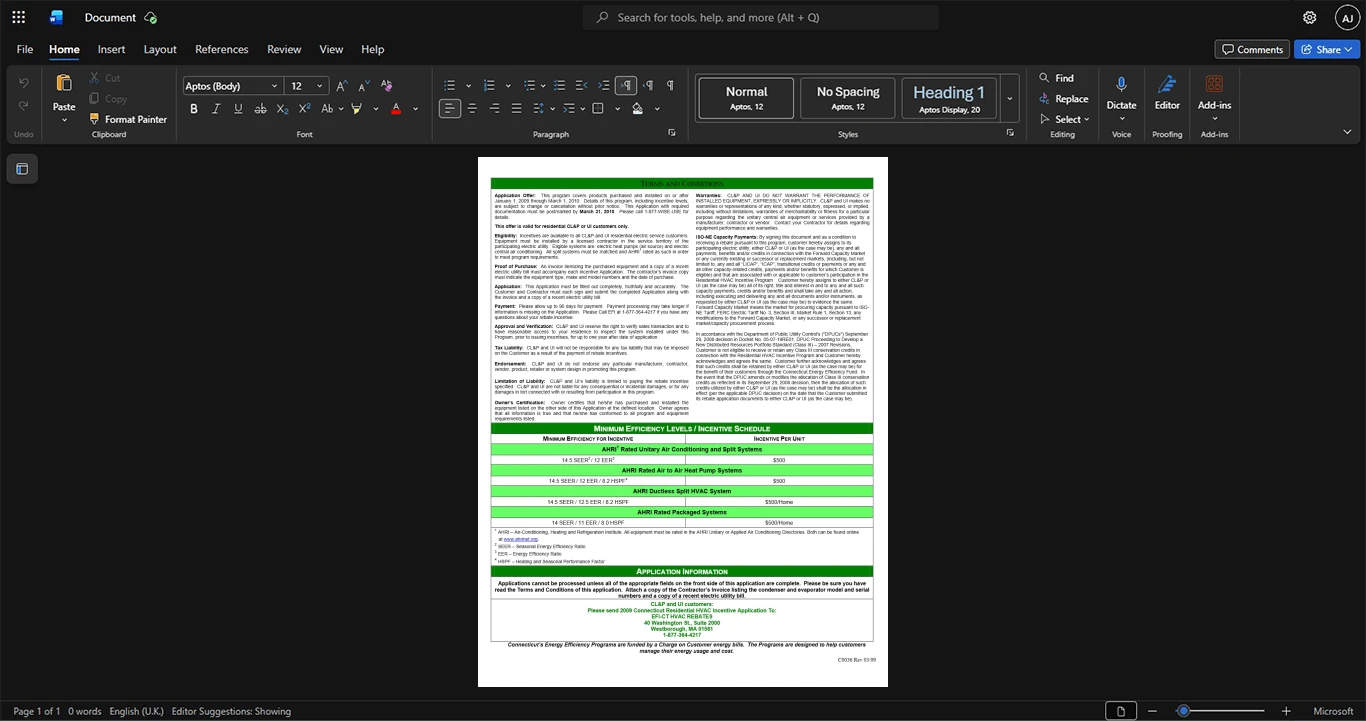
Task: Apply the Heading 1 style
Action: tap(949, 98)
